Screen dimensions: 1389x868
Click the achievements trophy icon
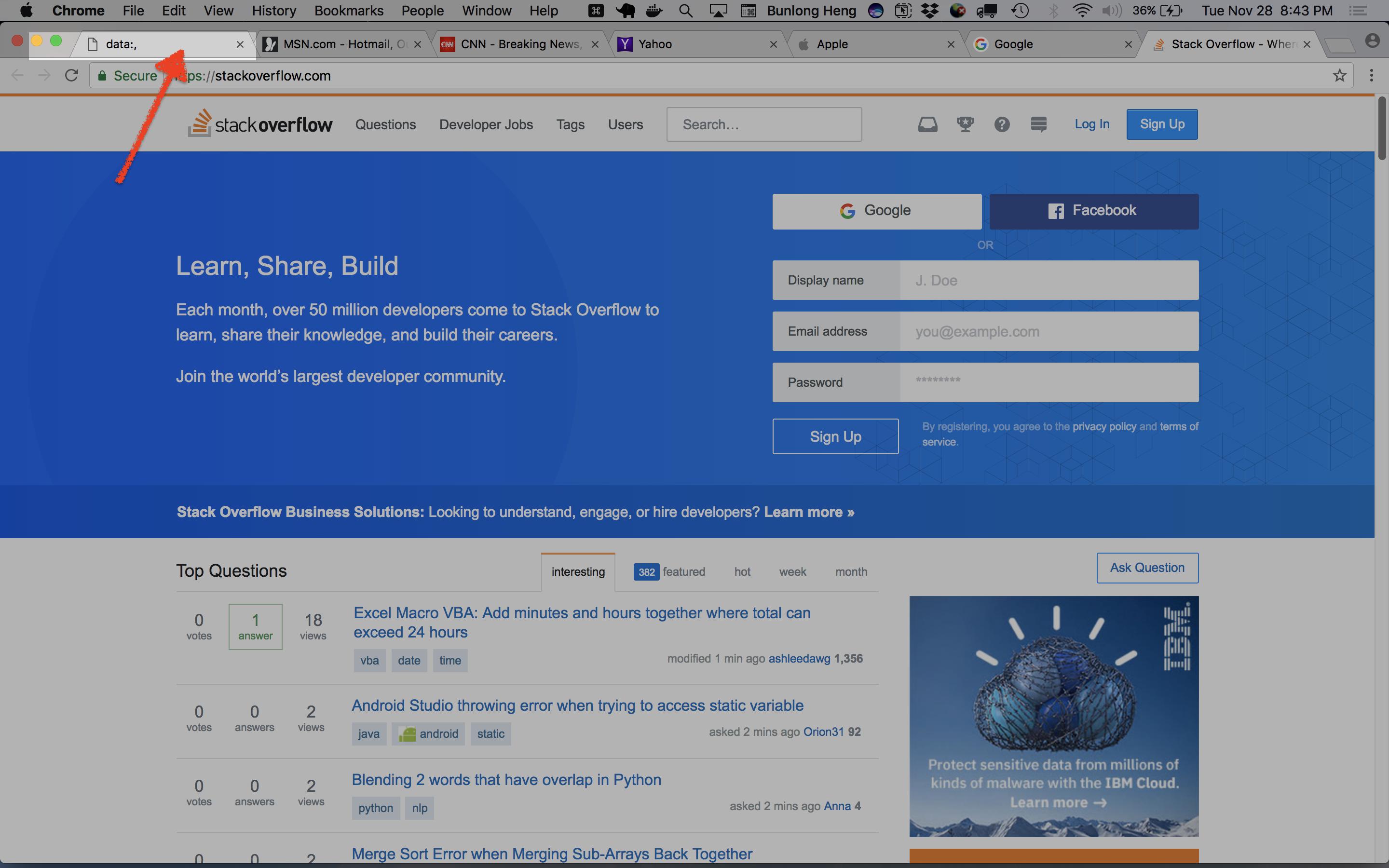pyautogui.click(x=965, y=124)
